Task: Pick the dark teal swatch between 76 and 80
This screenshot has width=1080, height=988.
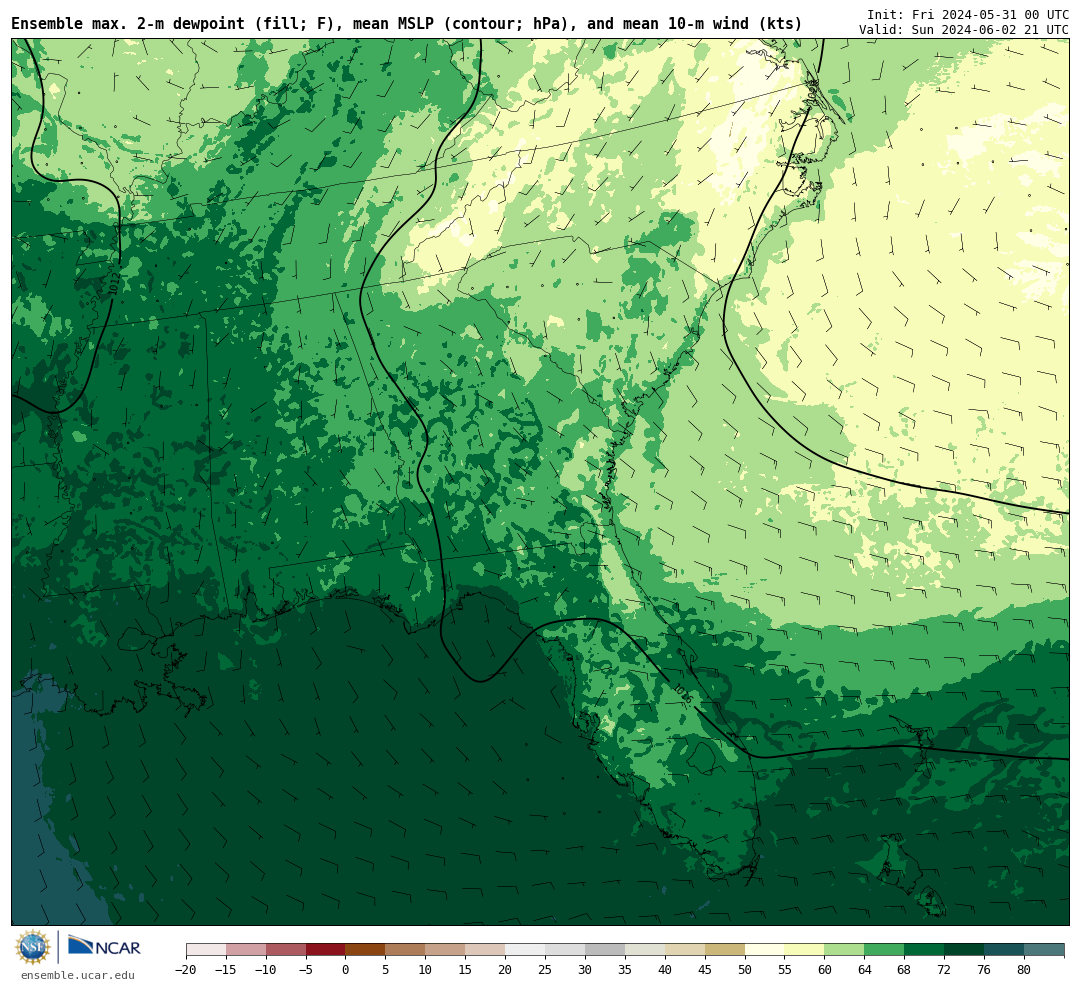Action: [x=1005, y=950]
